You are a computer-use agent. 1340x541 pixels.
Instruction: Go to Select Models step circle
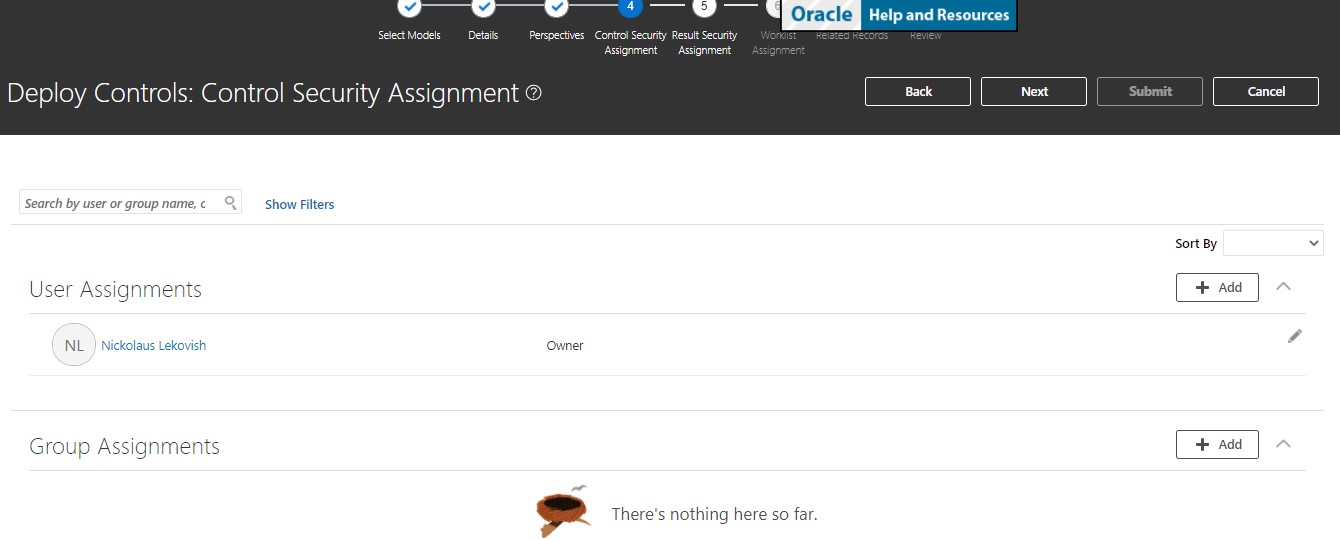[x=409, y=7]
